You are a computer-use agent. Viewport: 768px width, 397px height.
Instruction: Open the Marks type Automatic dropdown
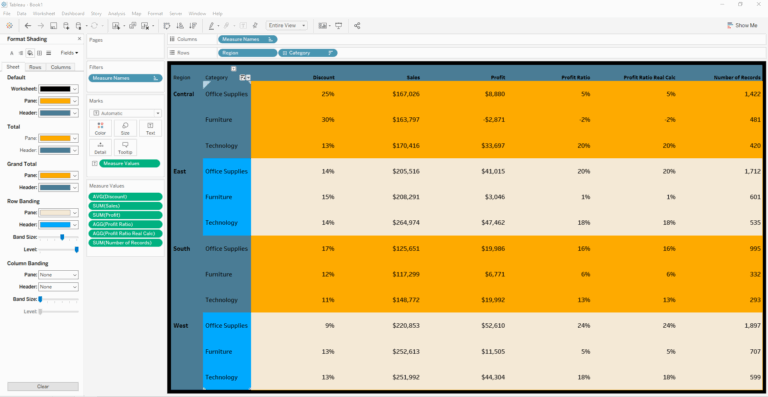click(125, 113)
